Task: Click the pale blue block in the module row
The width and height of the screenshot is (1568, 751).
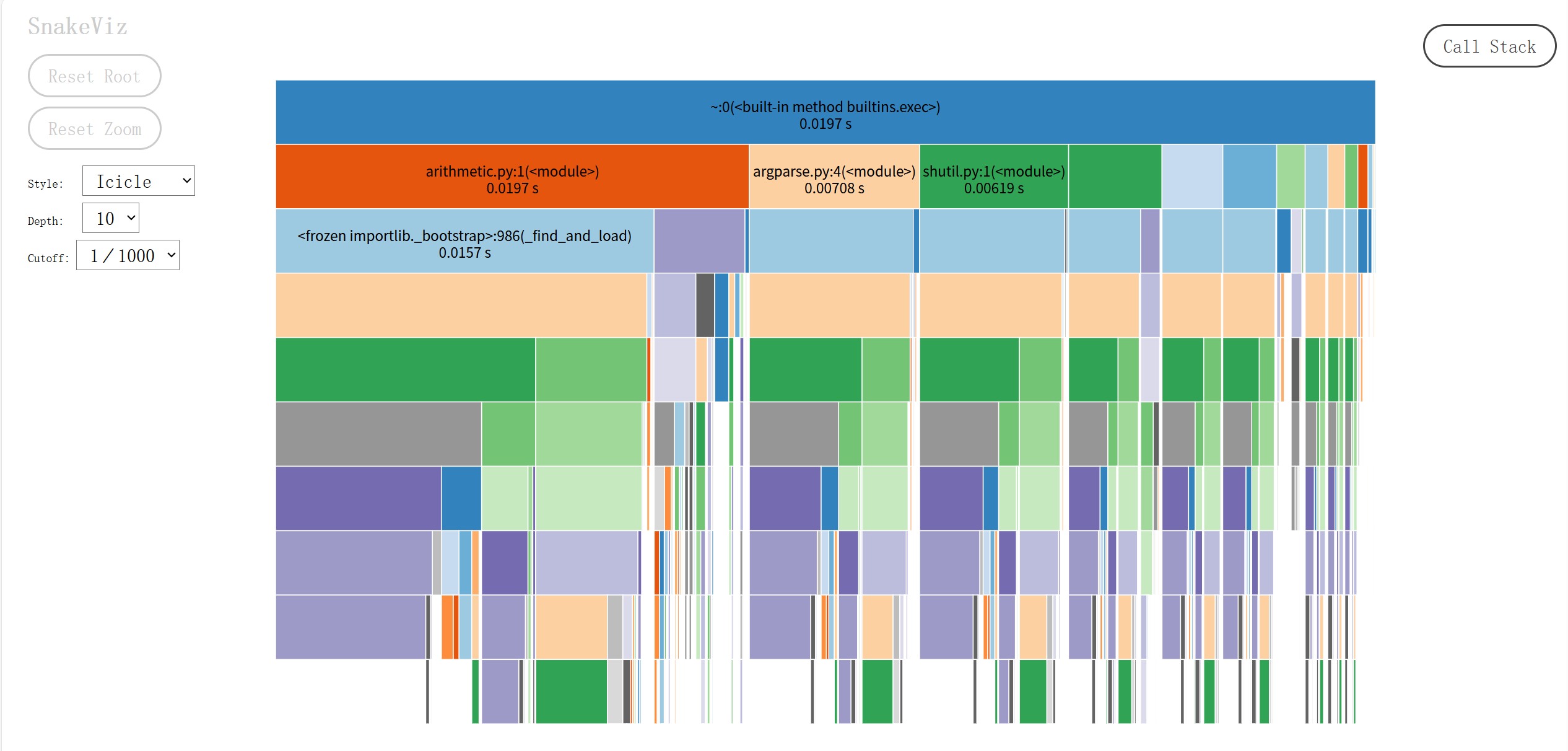Action: click(x=1191, y=177)
